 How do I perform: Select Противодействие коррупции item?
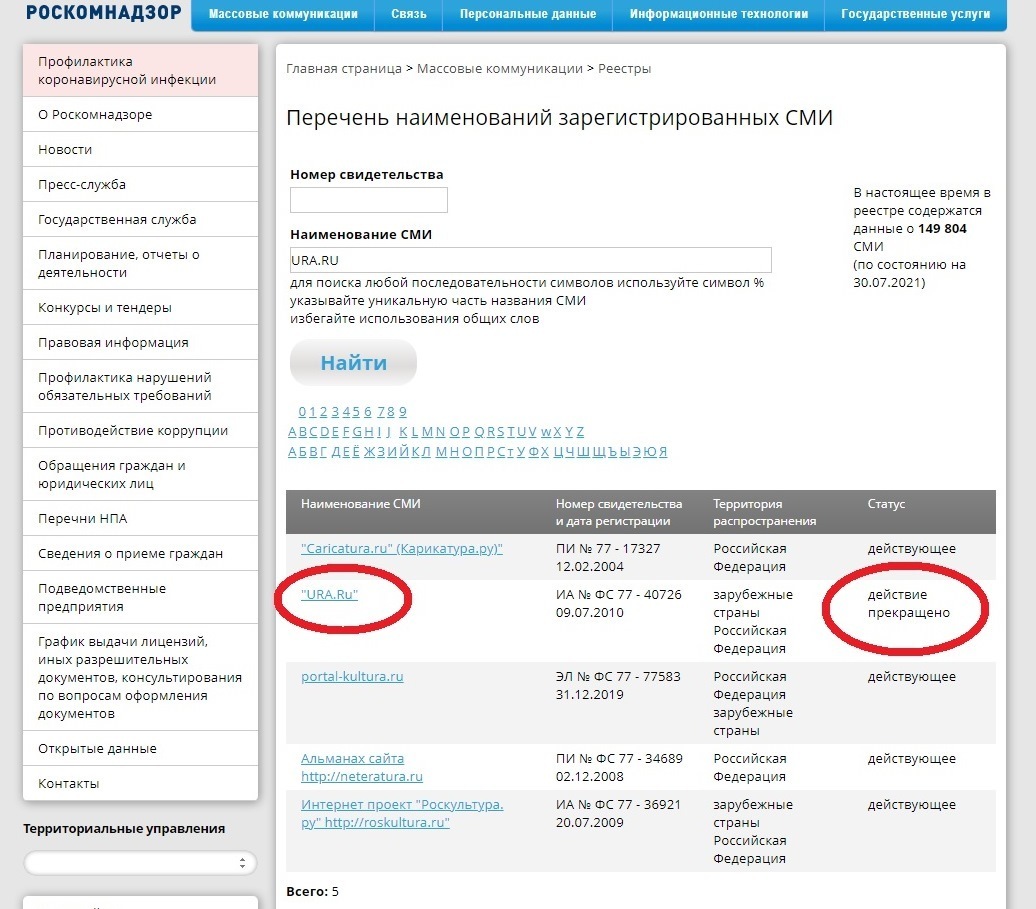(x=140, y=430)
